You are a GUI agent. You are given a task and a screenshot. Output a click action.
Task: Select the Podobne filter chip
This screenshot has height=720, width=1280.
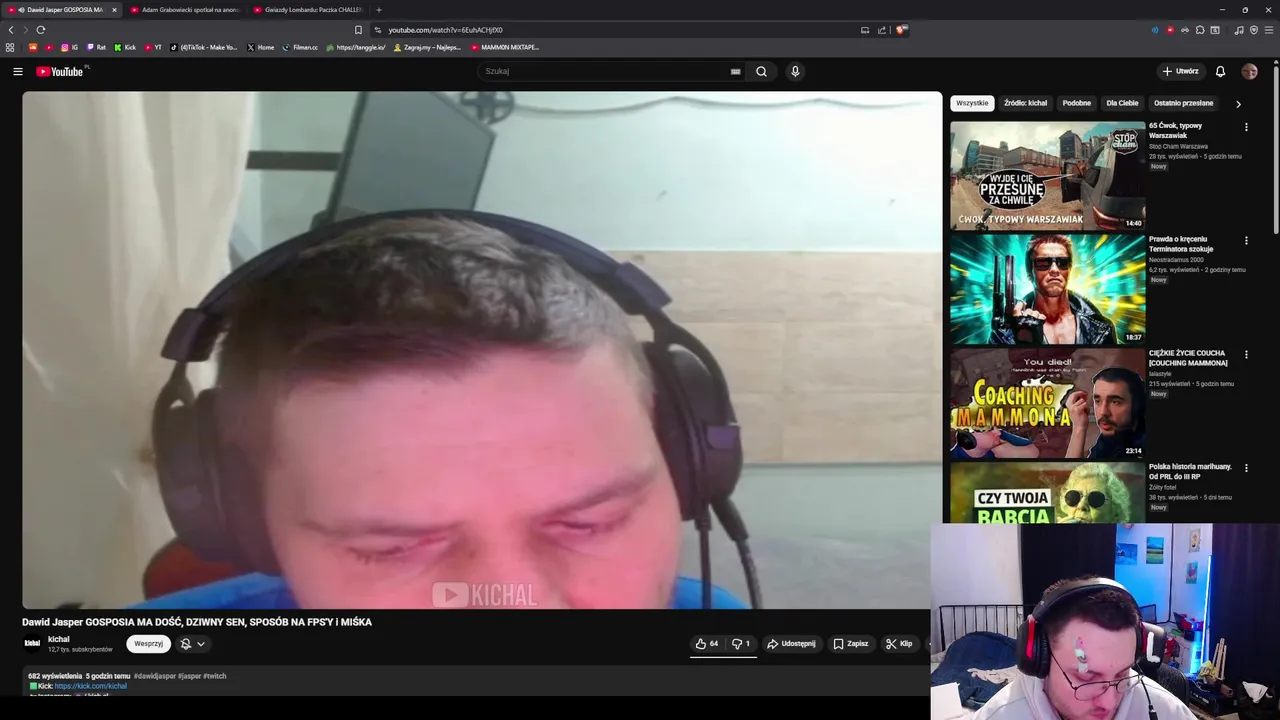(1077, 103)
